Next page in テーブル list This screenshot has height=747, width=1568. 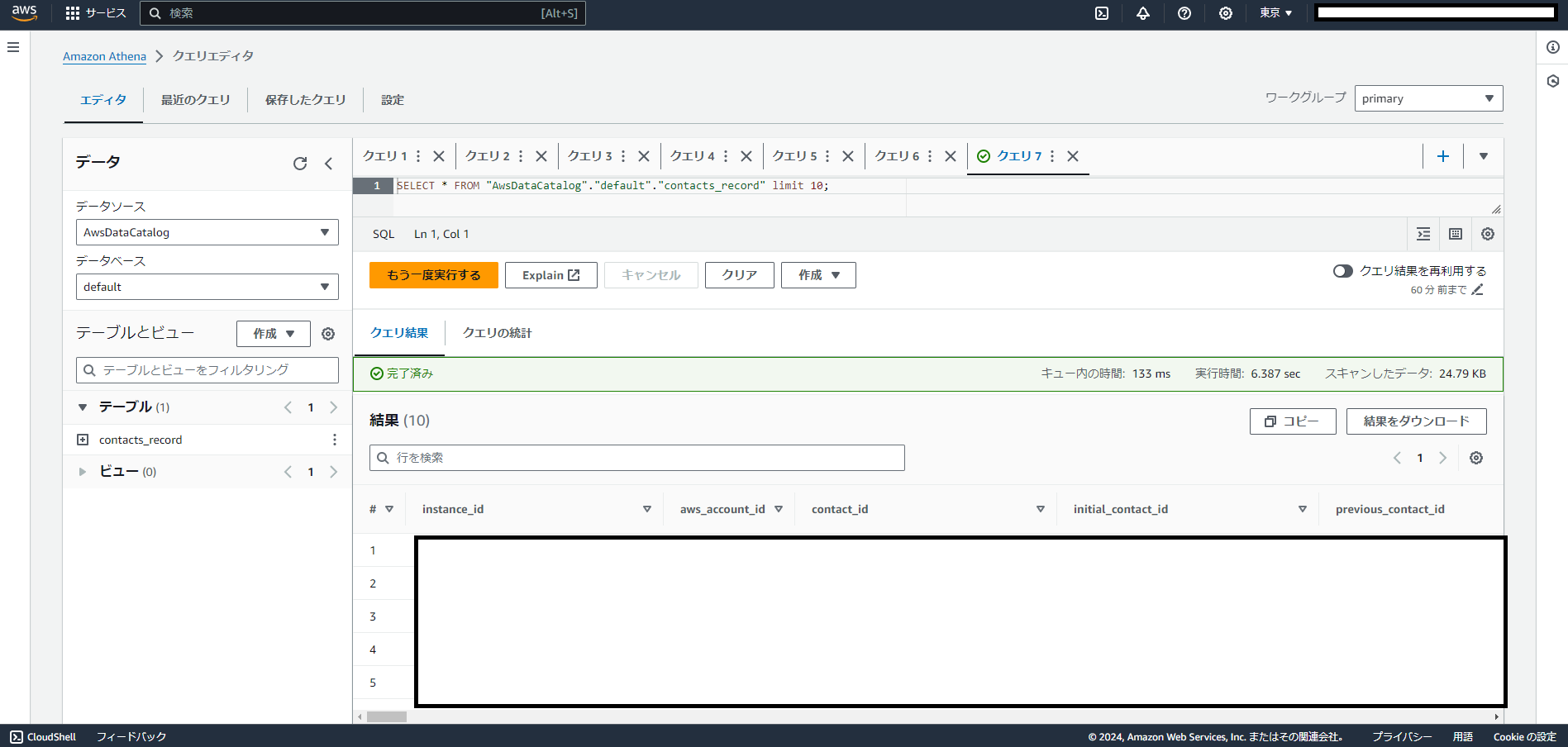click(334, 407)
